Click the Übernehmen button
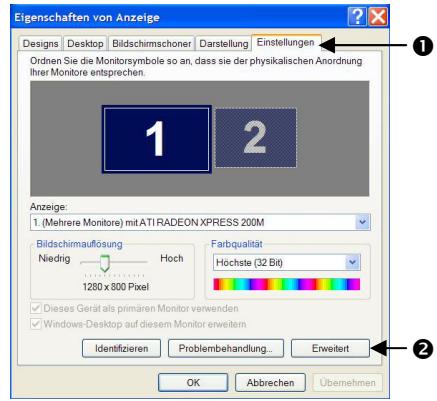The width and height of the screenshot is (437, 401). click(348, 382)
